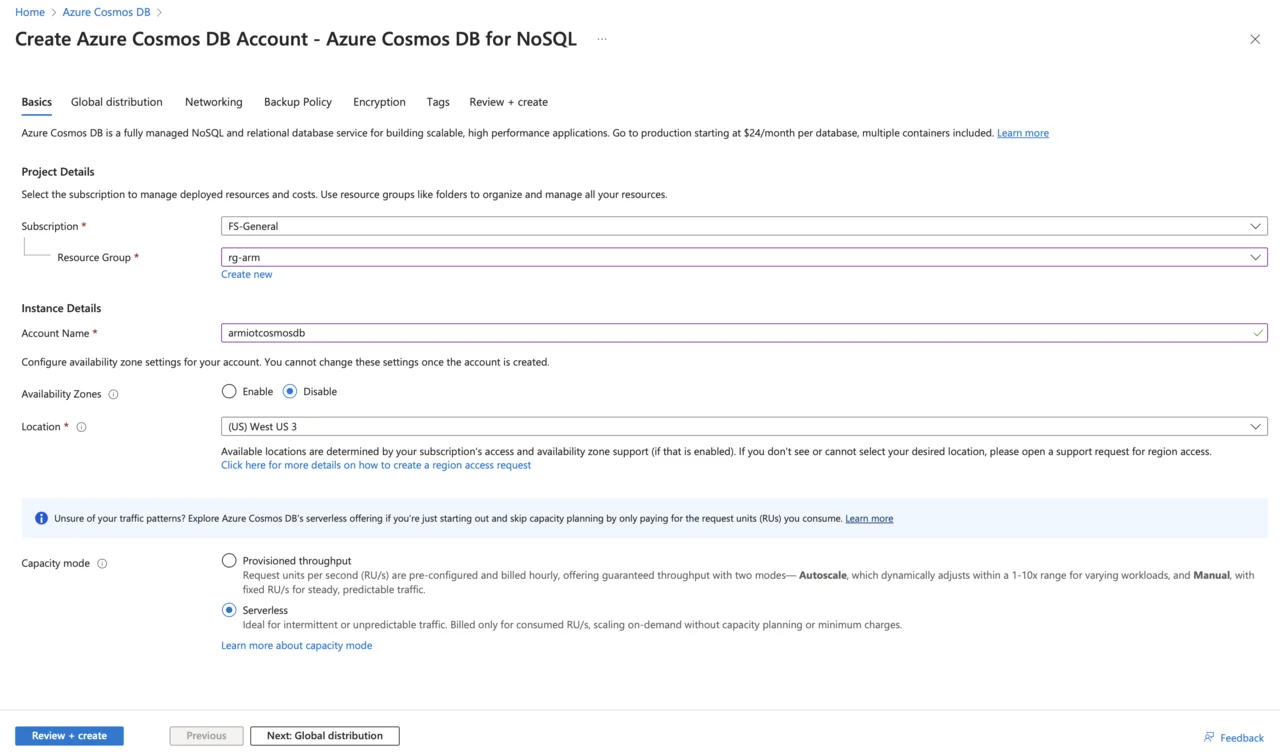This screenshot has height=752, width=1280.
Task: Click Next: Global distribution button
Action: click(x=324, y=736)
